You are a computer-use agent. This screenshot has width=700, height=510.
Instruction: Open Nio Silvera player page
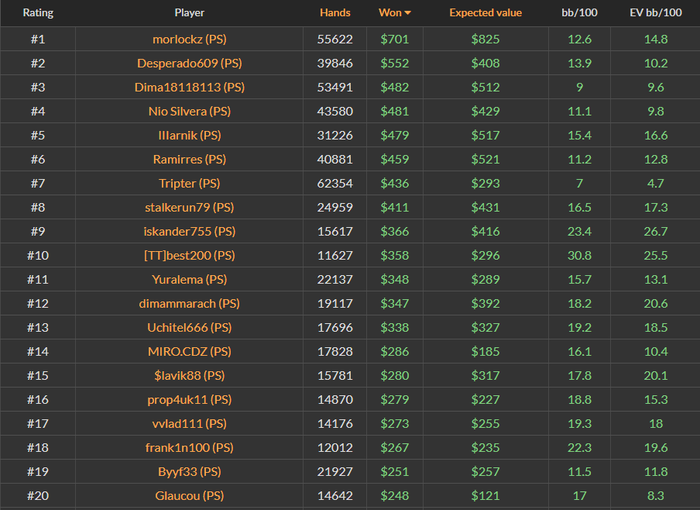coord(189,111)
